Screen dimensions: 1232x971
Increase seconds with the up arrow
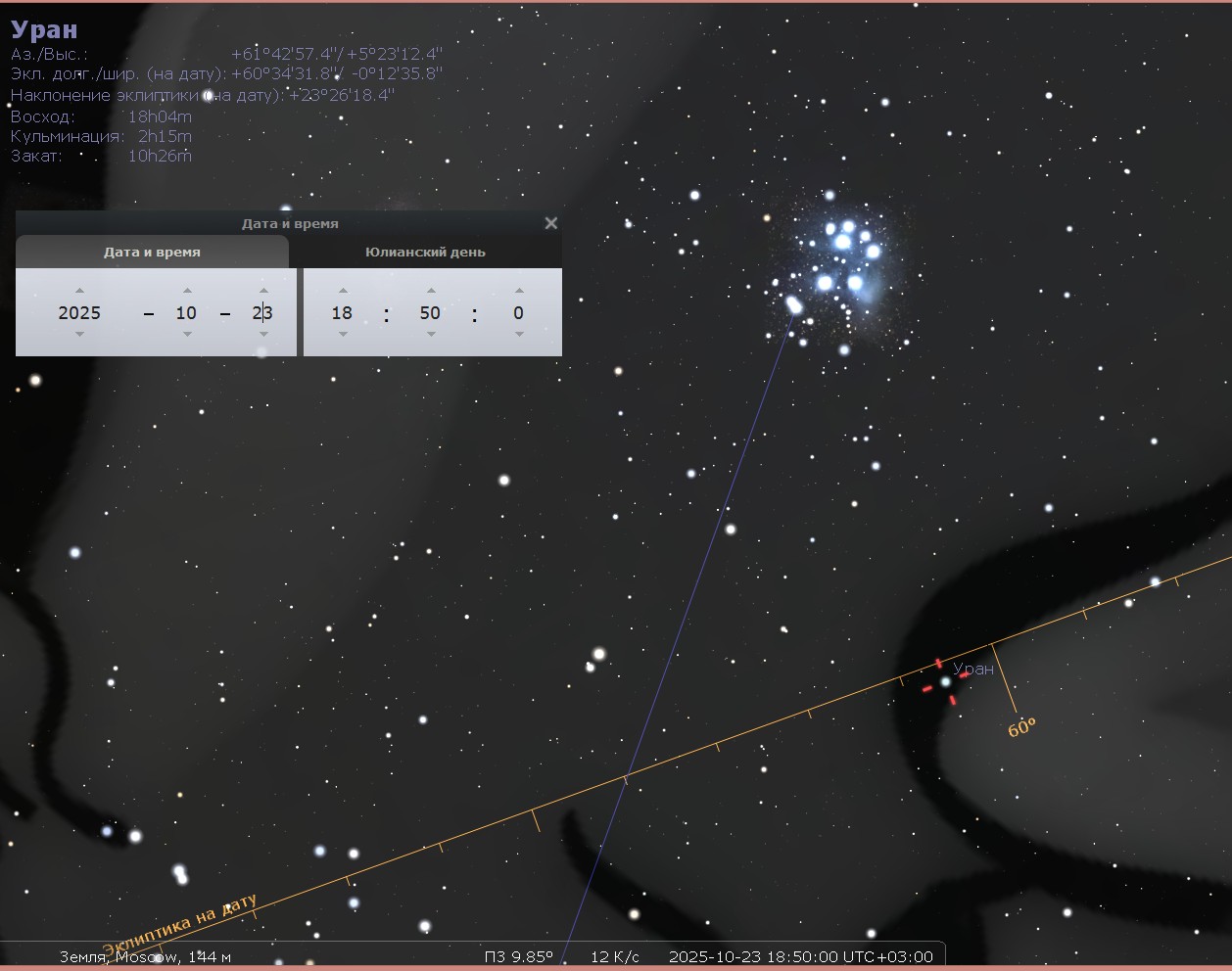point(519,291)
